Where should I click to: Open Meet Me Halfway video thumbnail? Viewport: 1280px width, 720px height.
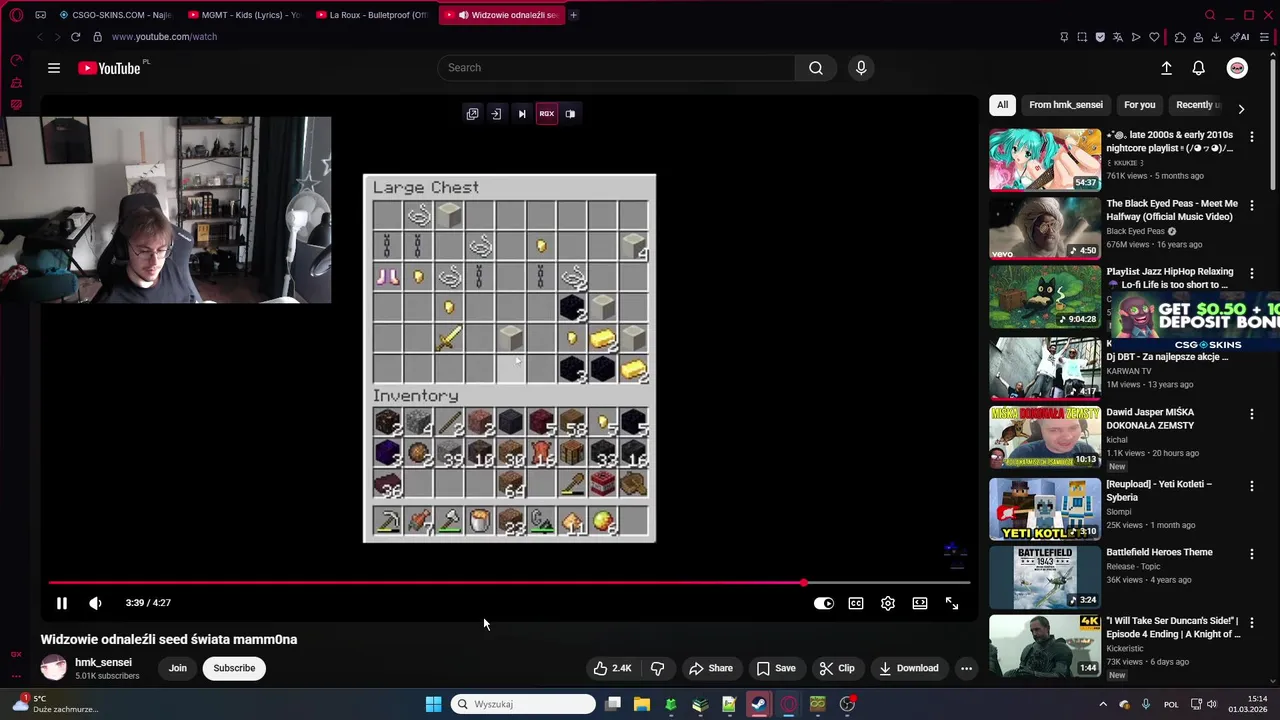[x=1045, y=228]
